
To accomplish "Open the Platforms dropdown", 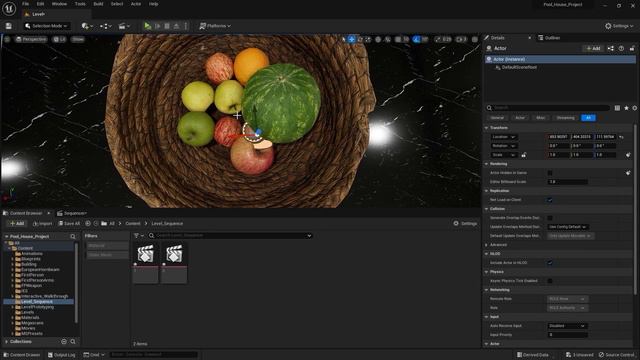I will [215, 26].
